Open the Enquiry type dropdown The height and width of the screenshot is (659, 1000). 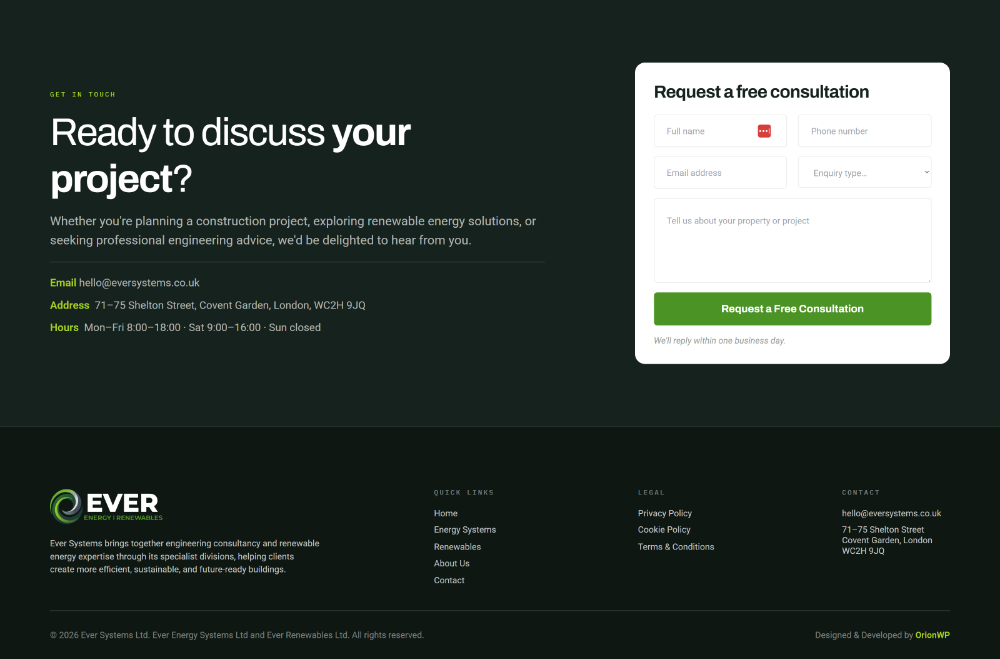(864, 172)
